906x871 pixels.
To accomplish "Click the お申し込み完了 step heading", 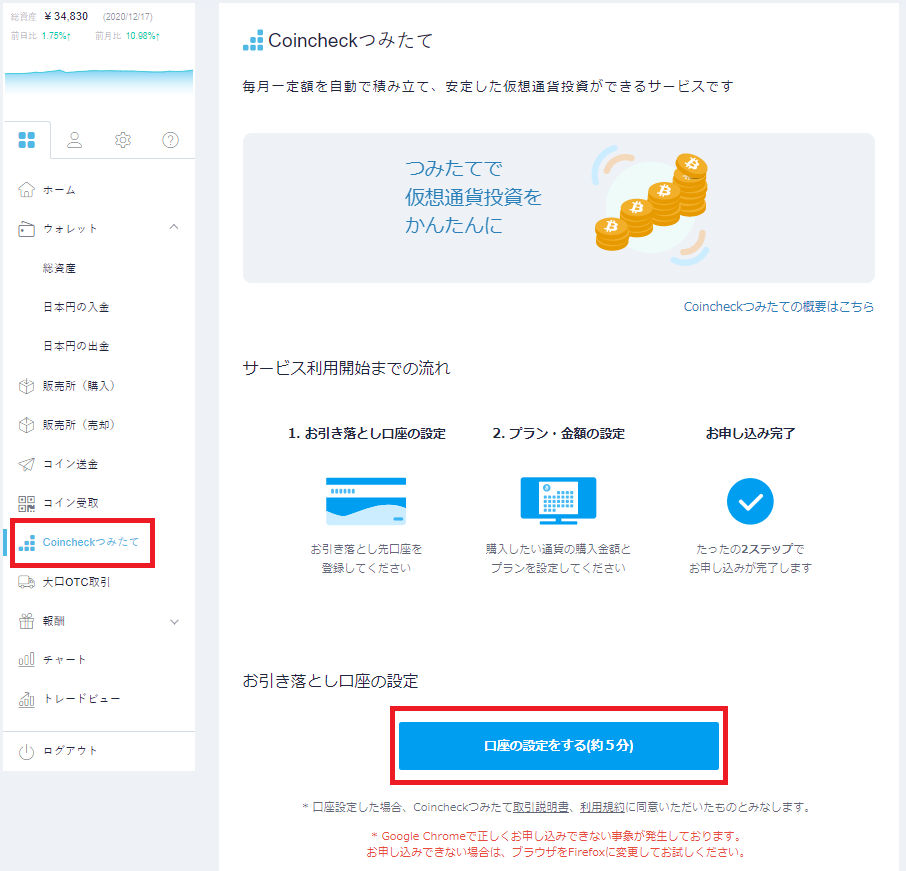I will tap(750, 433).
